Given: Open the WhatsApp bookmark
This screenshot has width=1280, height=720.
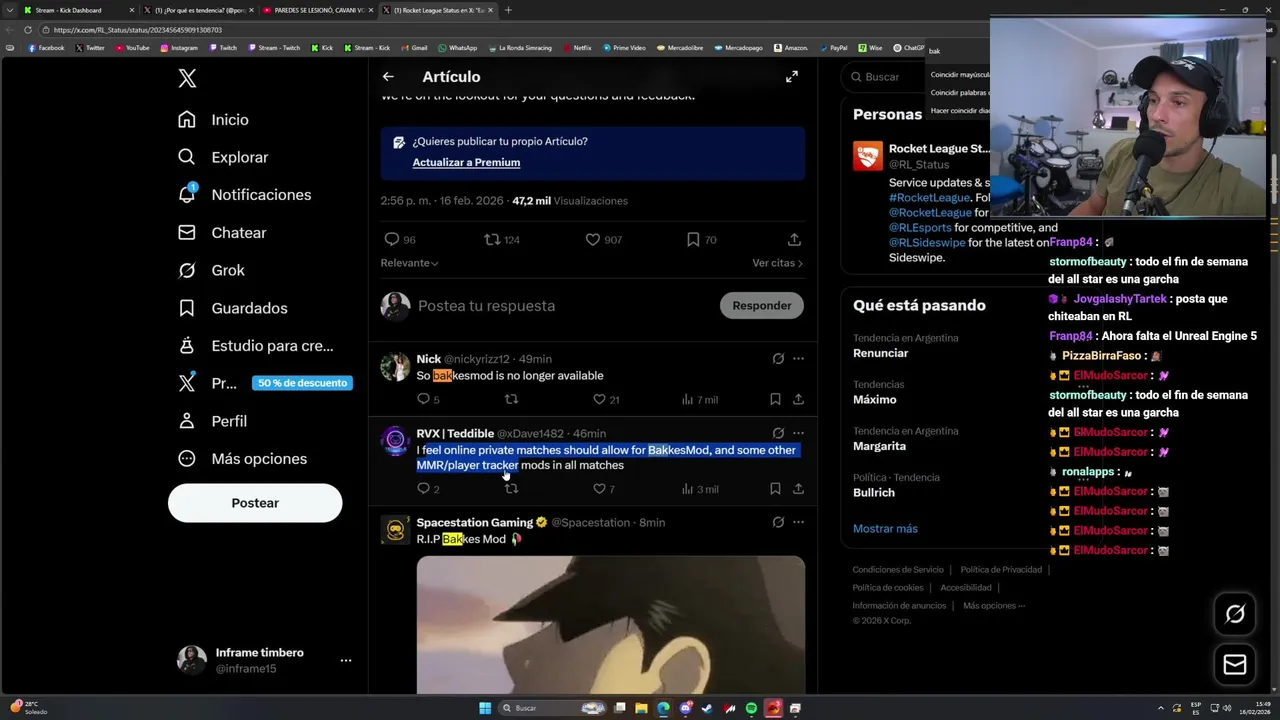Looking at the screenshot, I should (x=458, y=48).
